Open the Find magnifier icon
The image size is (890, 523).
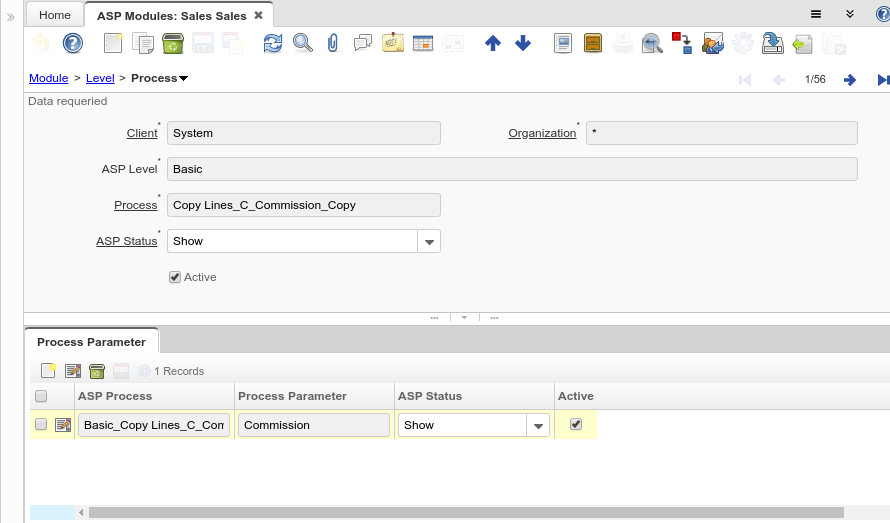302,43
